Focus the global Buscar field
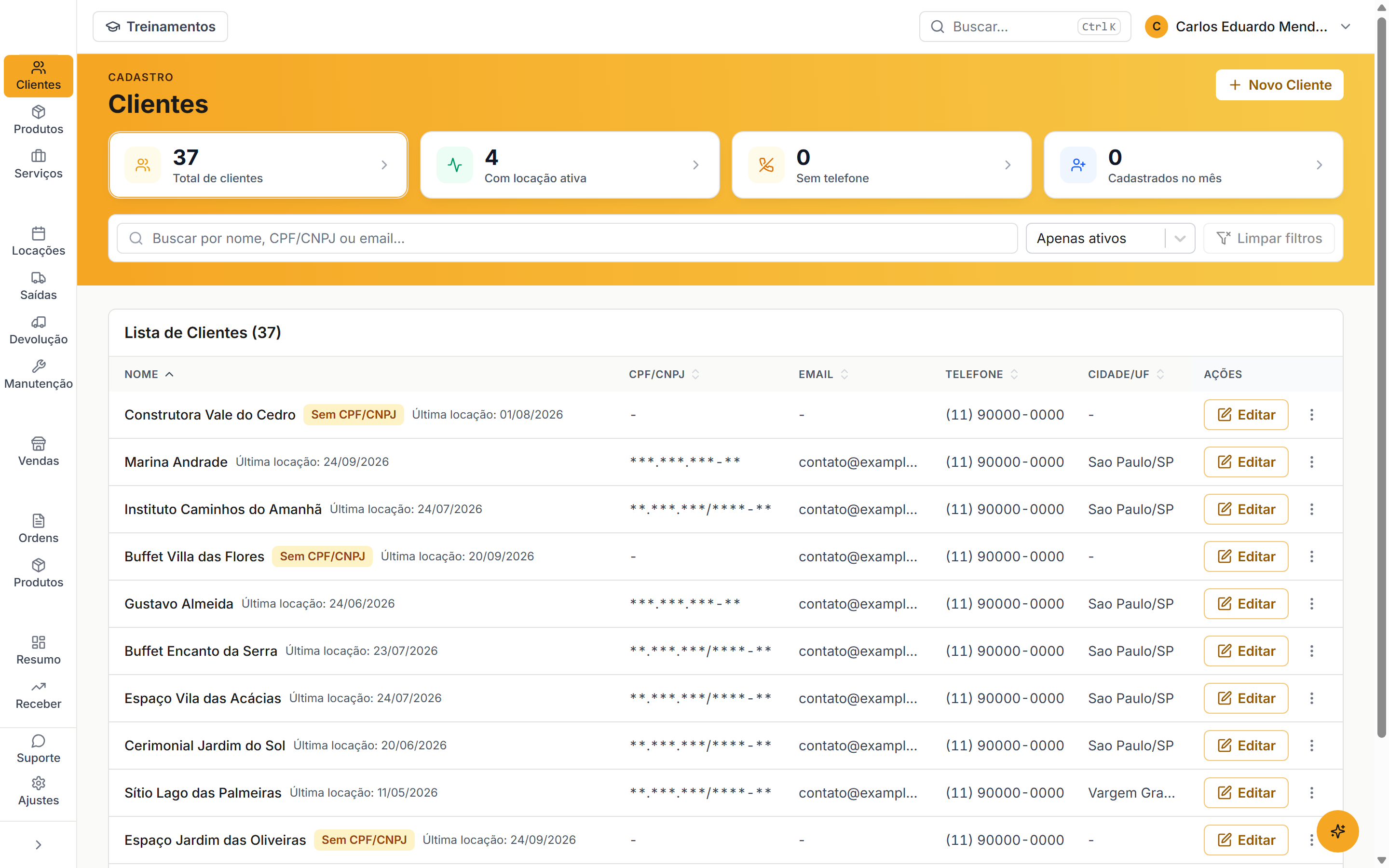Viewport: 1389px width, 868px height. (1025, 27)
